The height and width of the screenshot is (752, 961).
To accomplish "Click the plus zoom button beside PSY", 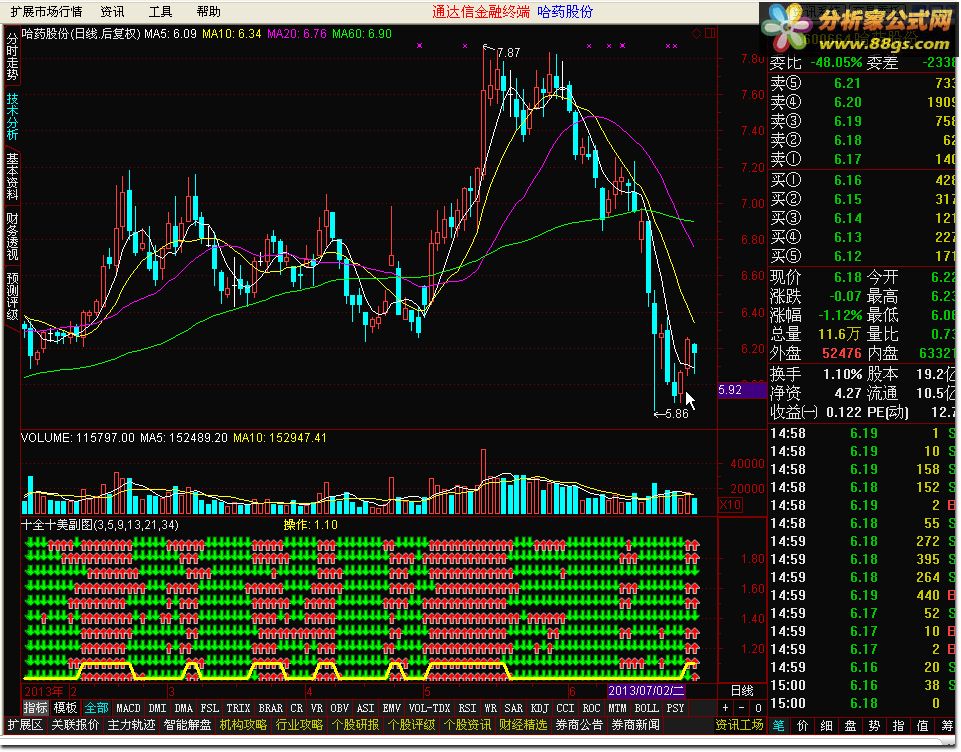I will point(725,708).
